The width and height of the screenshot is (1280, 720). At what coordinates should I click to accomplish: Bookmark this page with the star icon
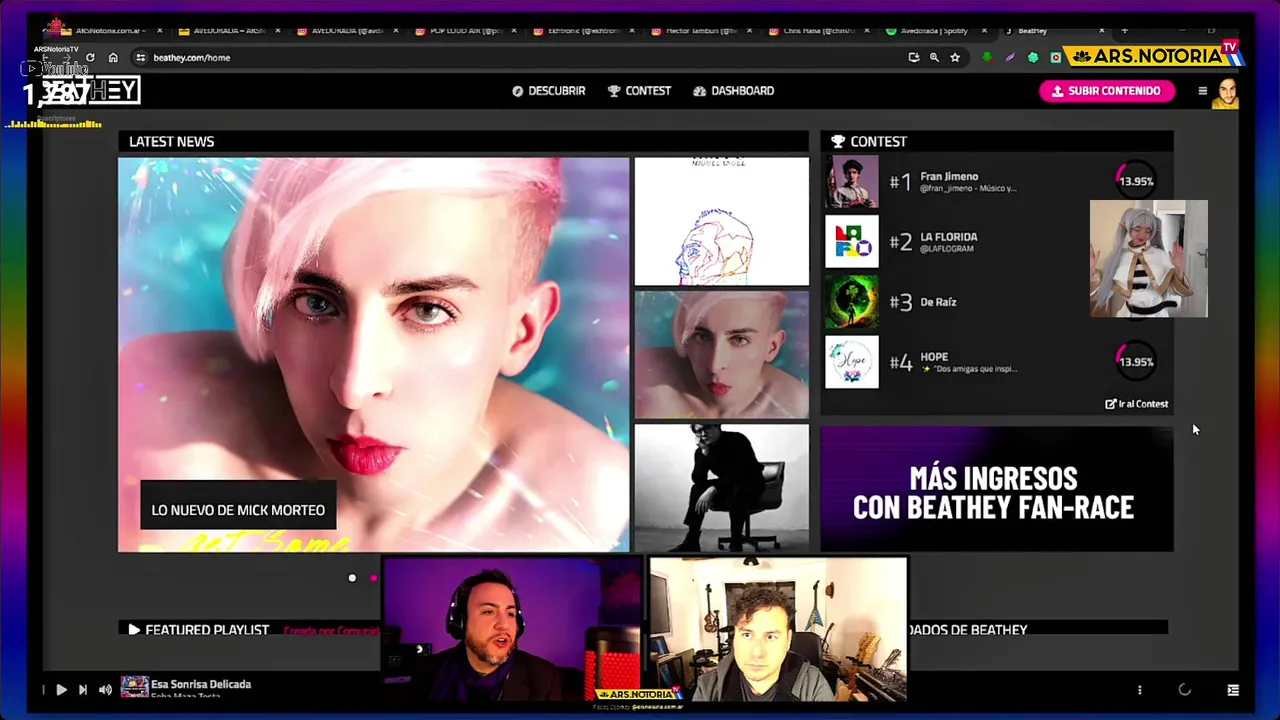click(955, 57)
